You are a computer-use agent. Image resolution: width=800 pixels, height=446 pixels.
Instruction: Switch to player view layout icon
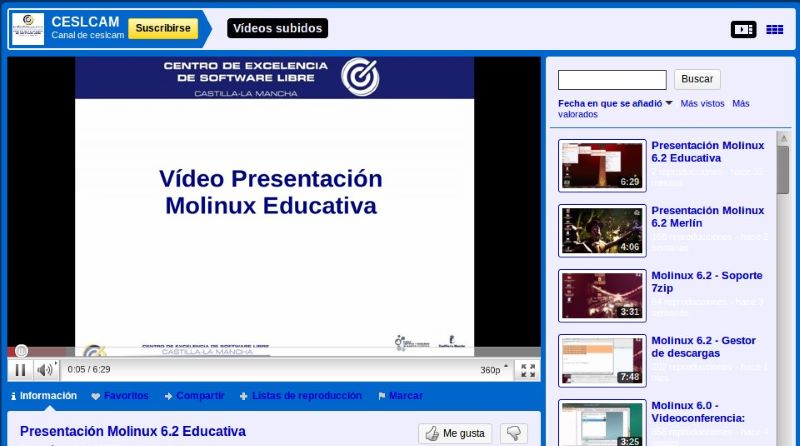tap(743, 30)
